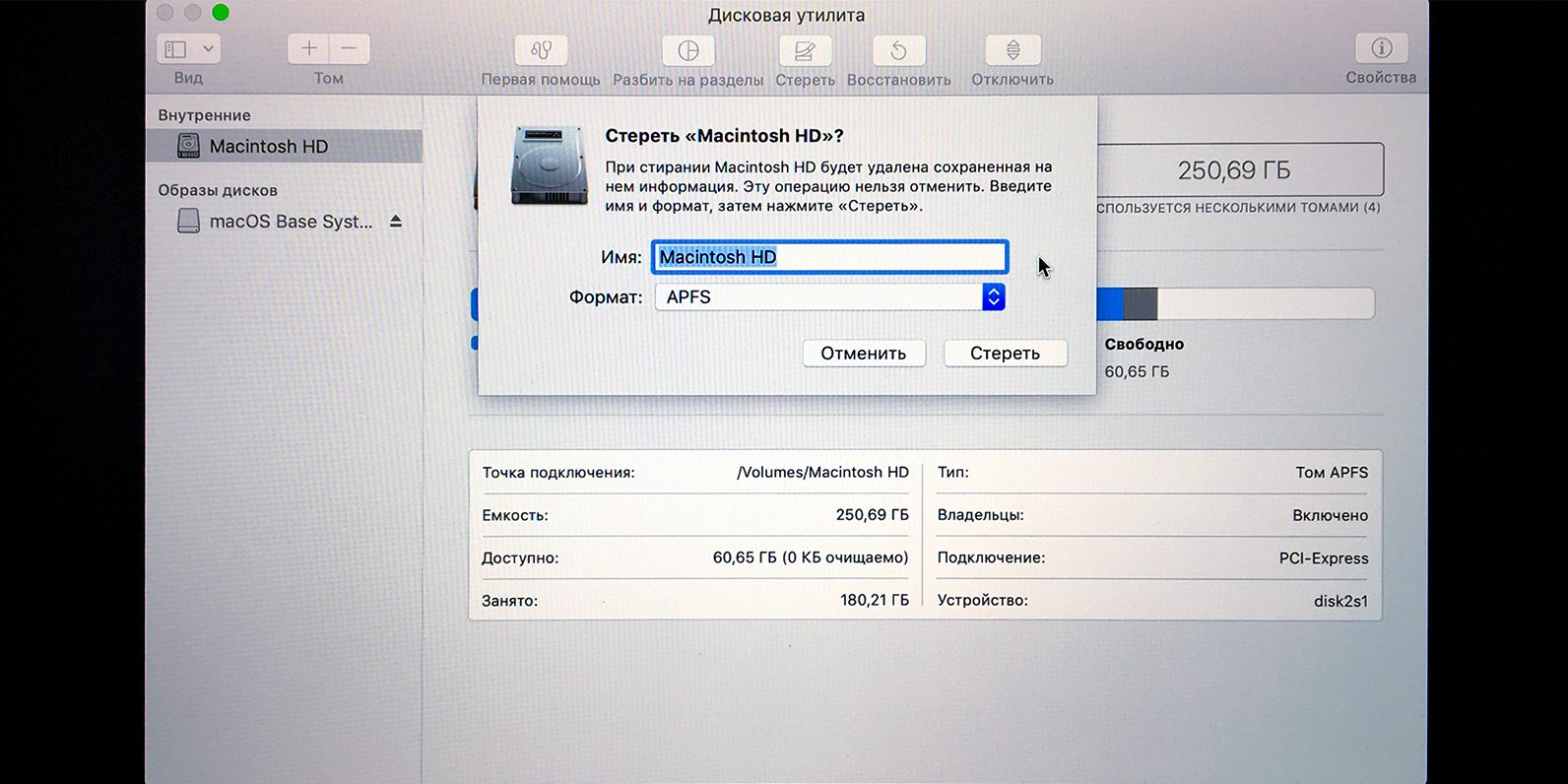Click the Внутренние sidebar section header

[204, 115]
